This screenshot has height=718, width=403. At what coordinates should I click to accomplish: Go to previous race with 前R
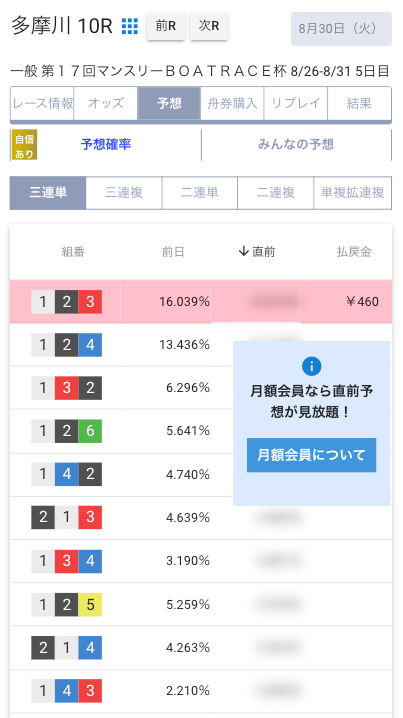click(166, 27)
